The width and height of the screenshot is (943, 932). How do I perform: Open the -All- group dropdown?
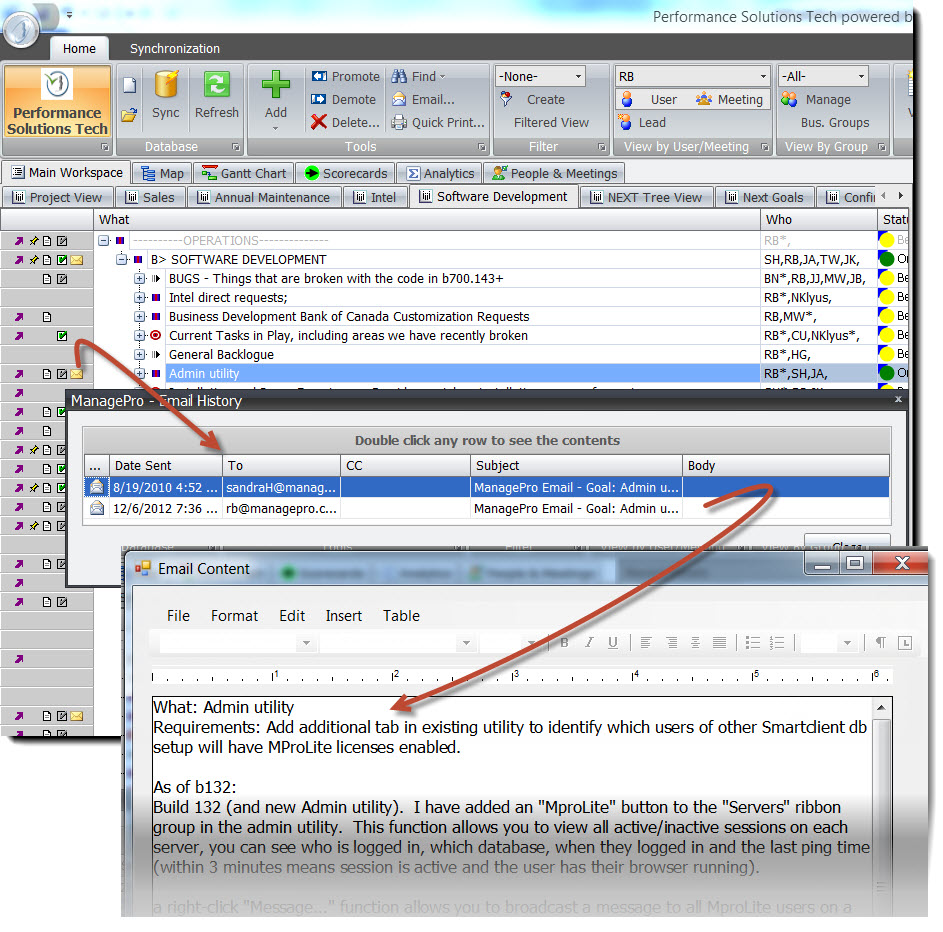[x=861, y=76]
